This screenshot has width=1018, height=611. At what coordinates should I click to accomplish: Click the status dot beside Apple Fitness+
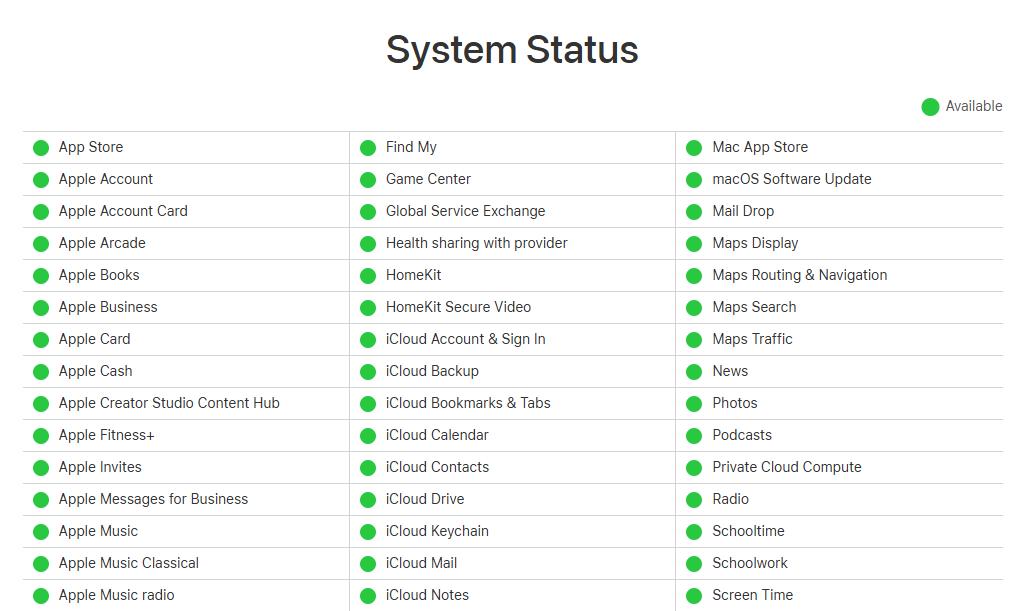click(41, 436)
